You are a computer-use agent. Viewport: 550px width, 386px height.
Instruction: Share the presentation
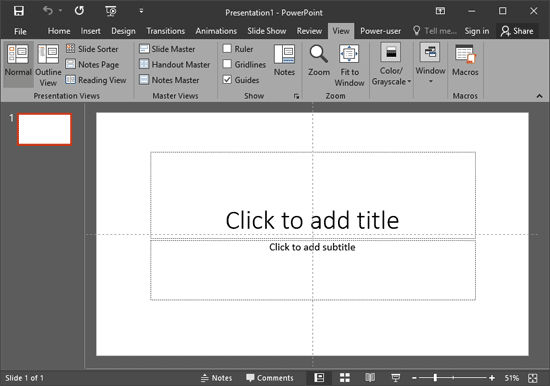pos(517,31)
